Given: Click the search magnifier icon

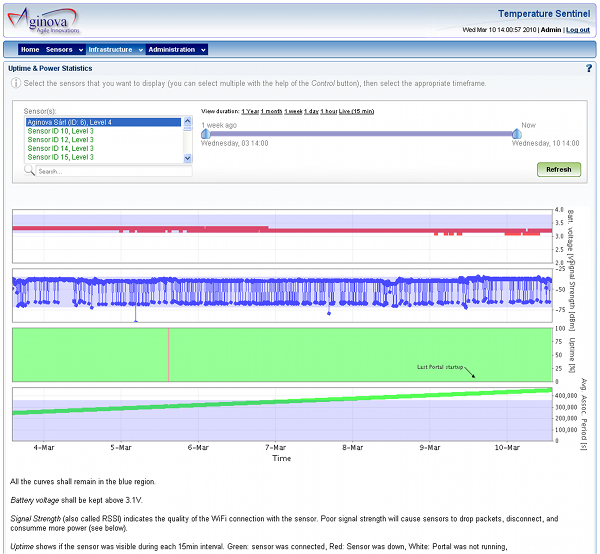Looking at the screenshot, I should point(30,171).
